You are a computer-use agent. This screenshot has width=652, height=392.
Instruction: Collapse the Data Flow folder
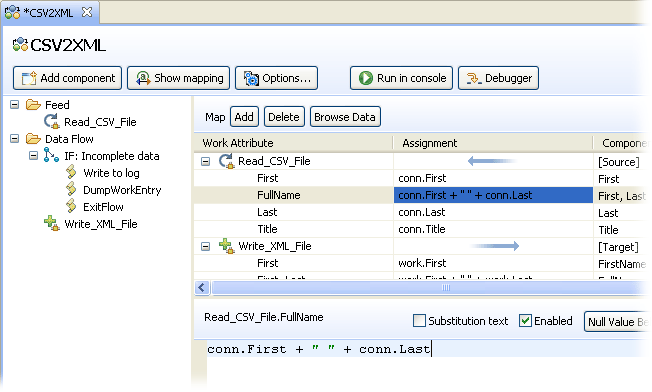(15, 138)
